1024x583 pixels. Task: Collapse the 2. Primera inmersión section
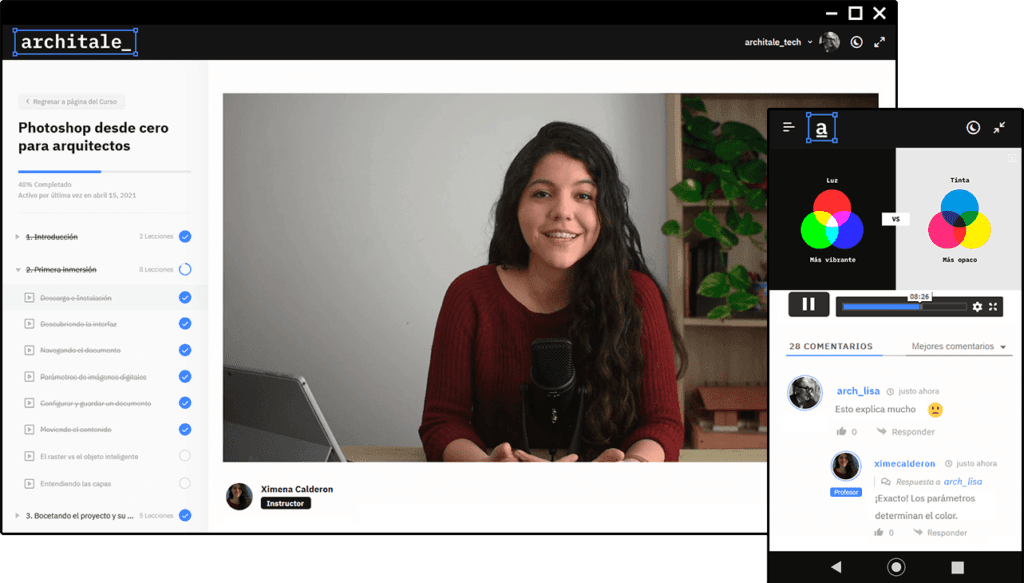coord(18,270)
